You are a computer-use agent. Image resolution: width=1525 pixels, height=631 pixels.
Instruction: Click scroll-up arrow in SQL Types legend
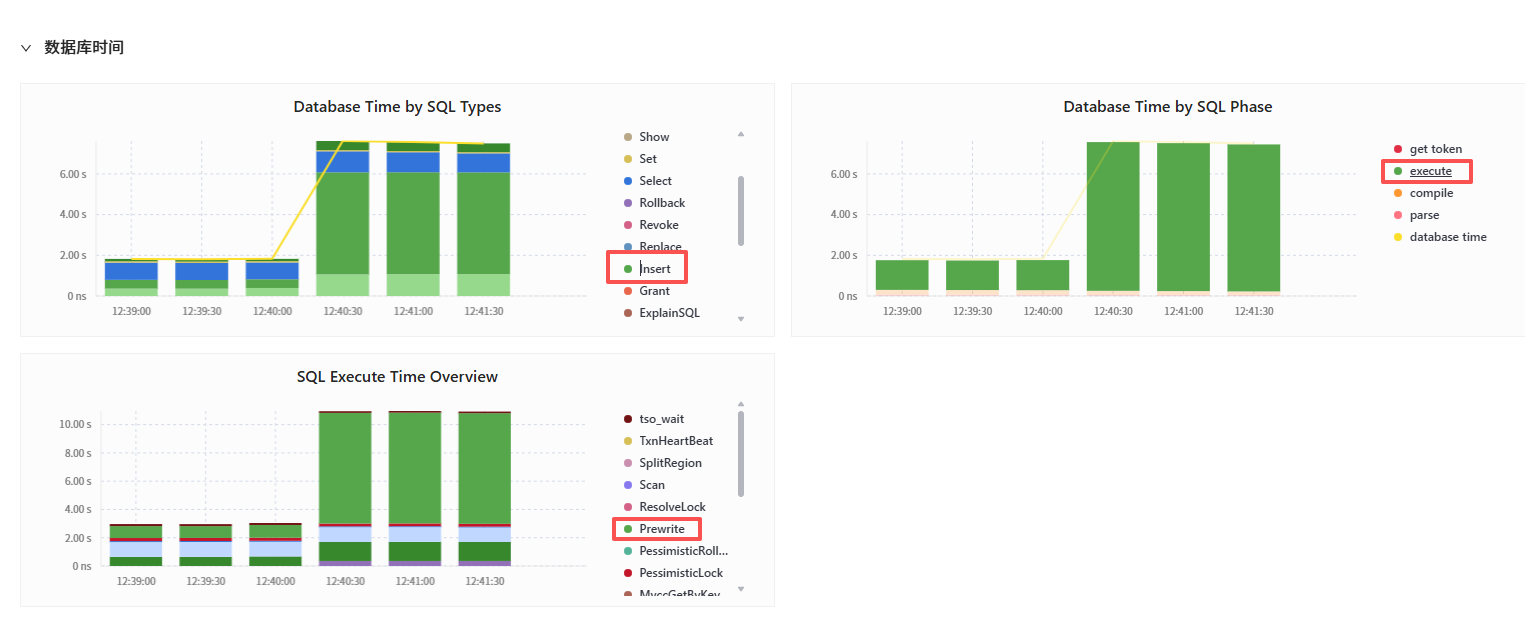pyautogui.click(x=741, y=134)
